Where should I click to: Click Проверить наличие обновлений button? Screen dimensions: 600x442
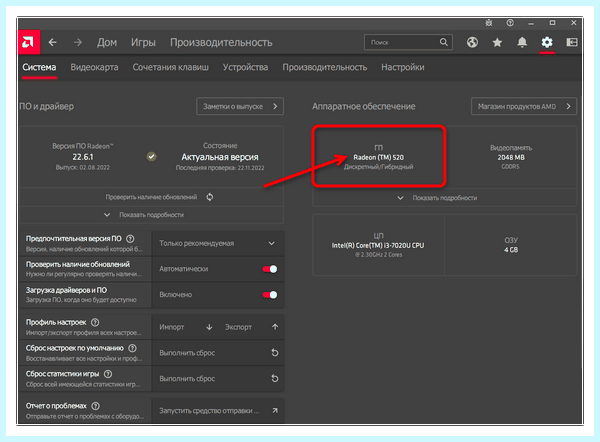(152, 197)
